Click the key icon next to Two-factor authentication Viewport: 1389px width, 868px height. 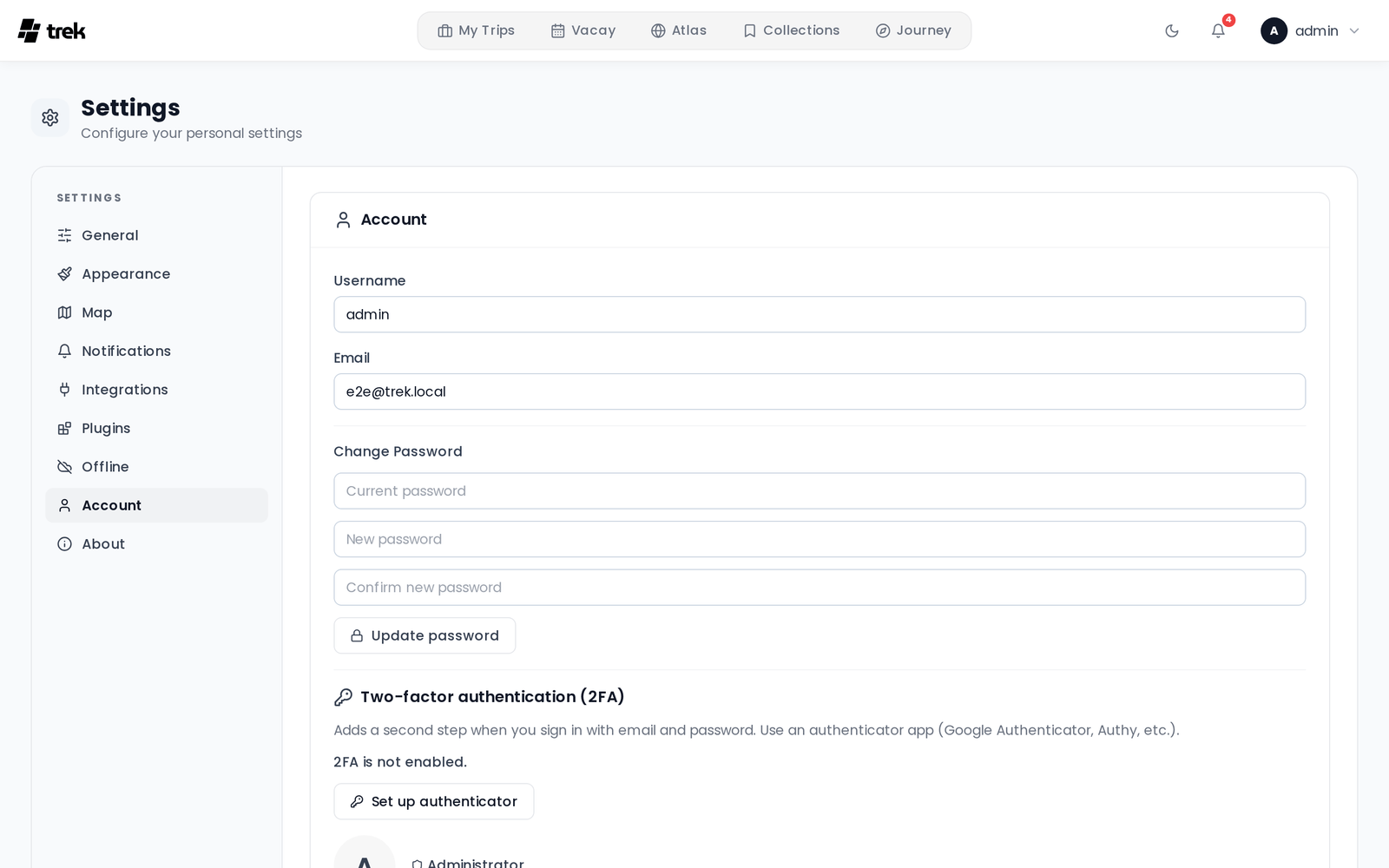pyautogui.click(x=344, y=697)
